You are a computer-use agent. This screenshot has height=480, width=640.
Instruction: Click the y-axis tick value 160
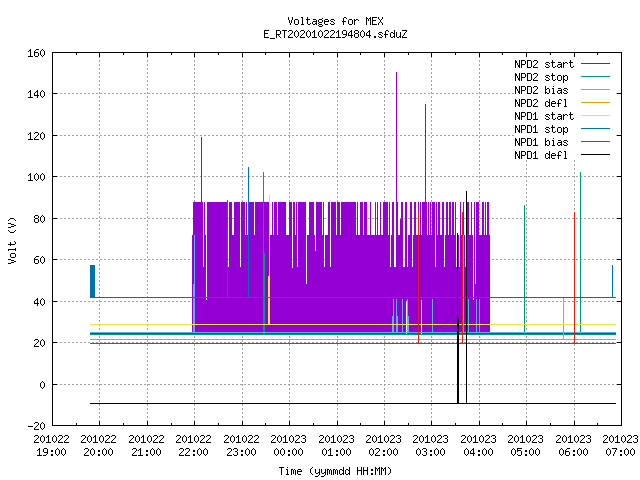36,53
